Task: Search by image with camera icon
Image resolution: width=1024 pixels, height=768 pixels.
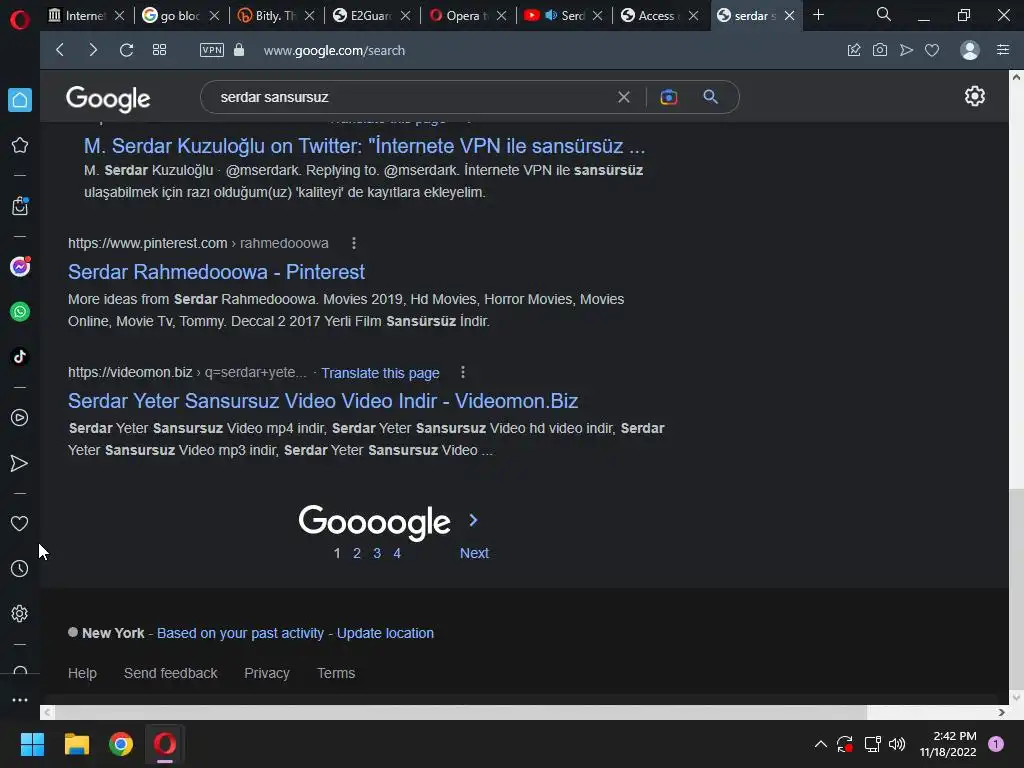Action: coord(669,97)
